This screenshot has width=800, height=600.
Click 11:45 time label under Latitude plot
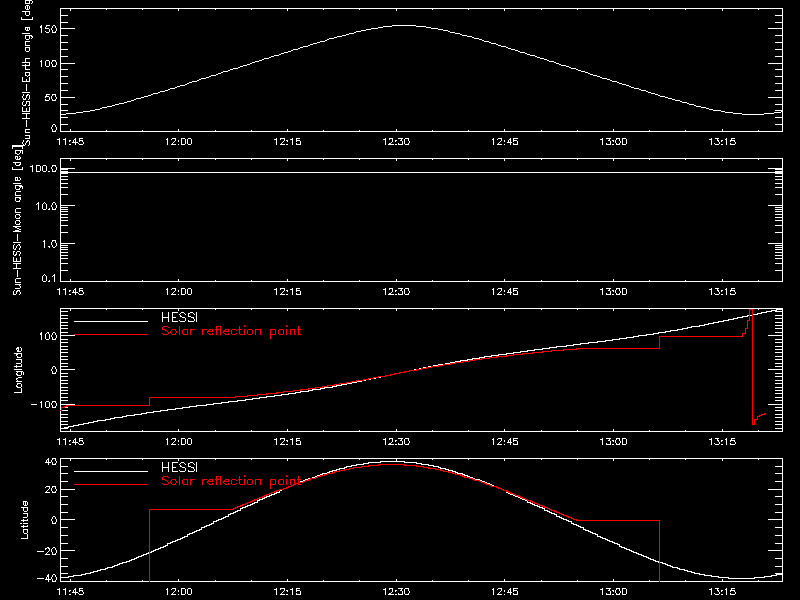[70, 591]
